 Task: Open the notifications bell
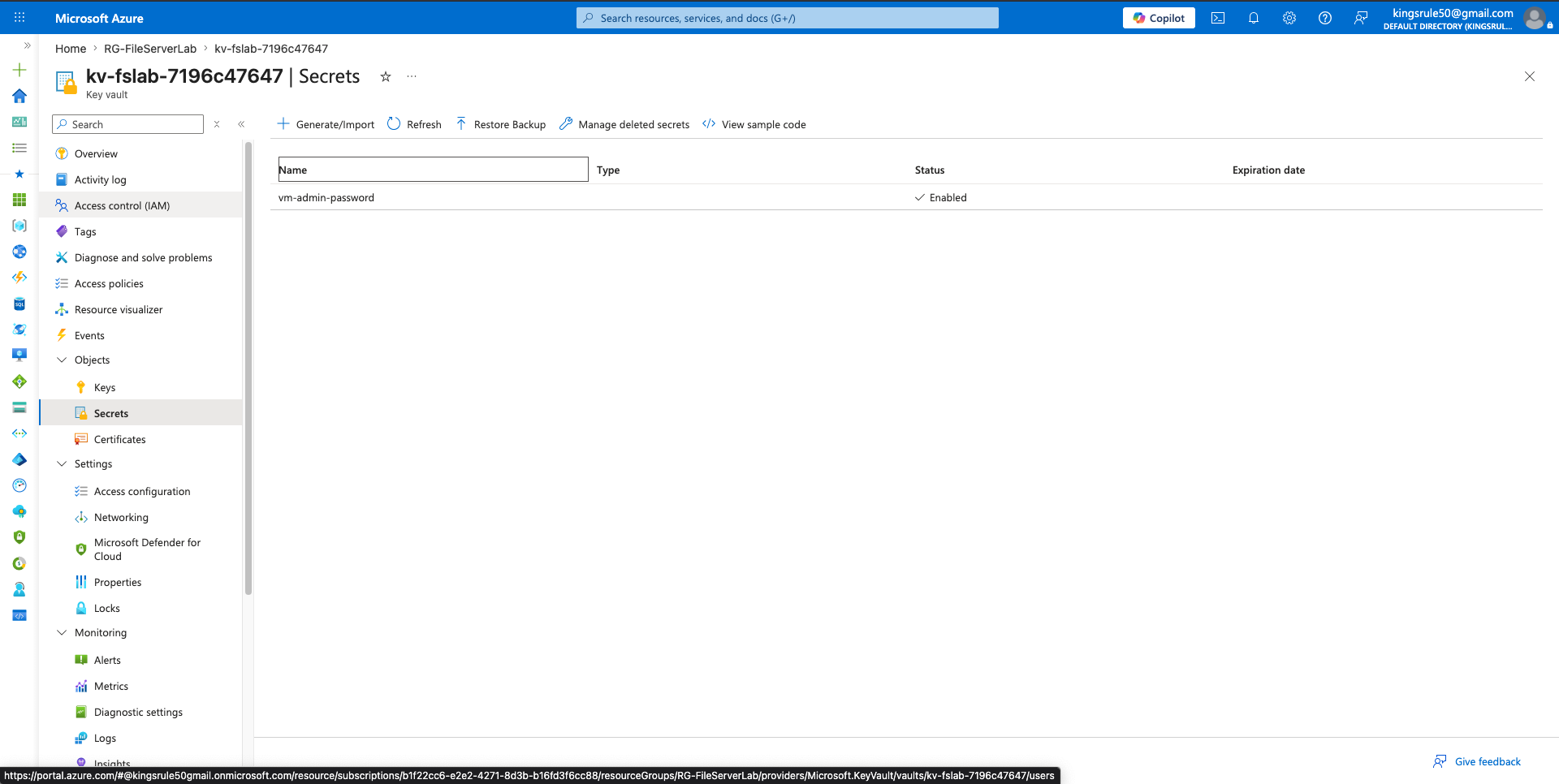(1254, 18)
